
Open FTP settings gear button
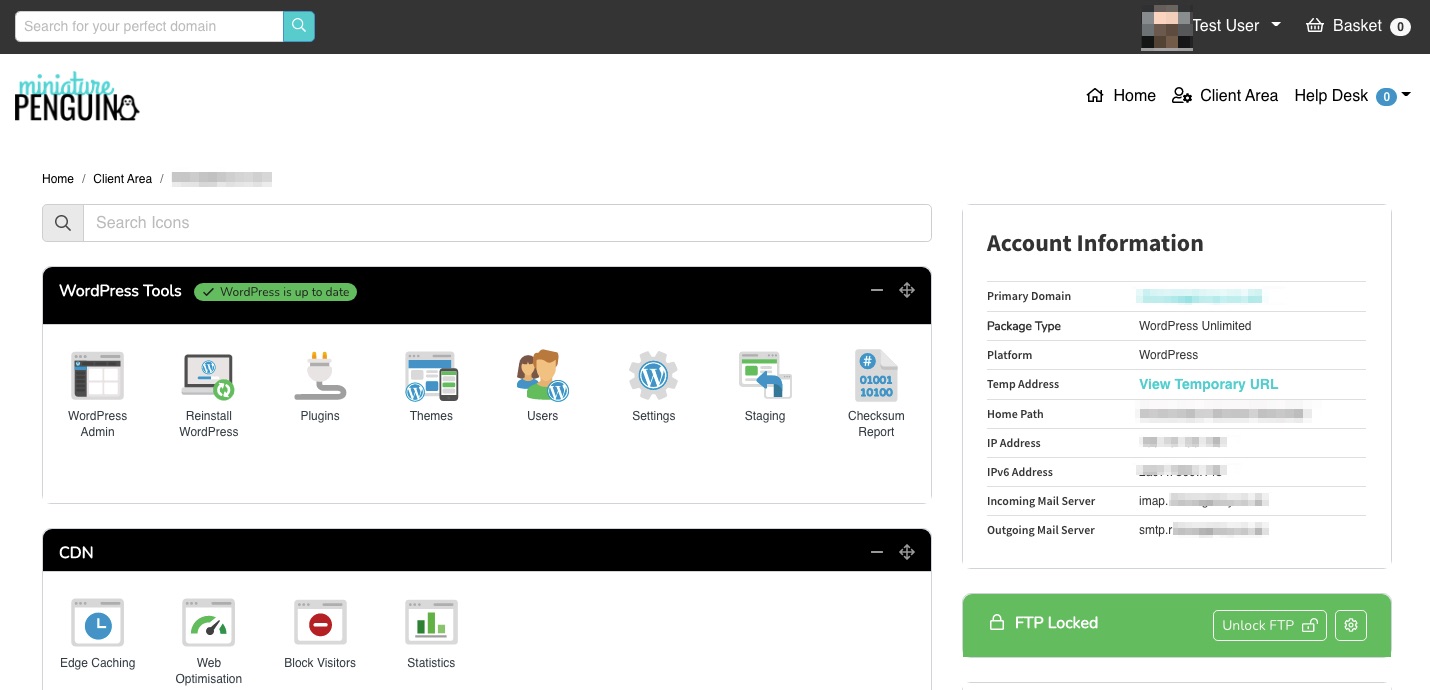[1351, 625]
